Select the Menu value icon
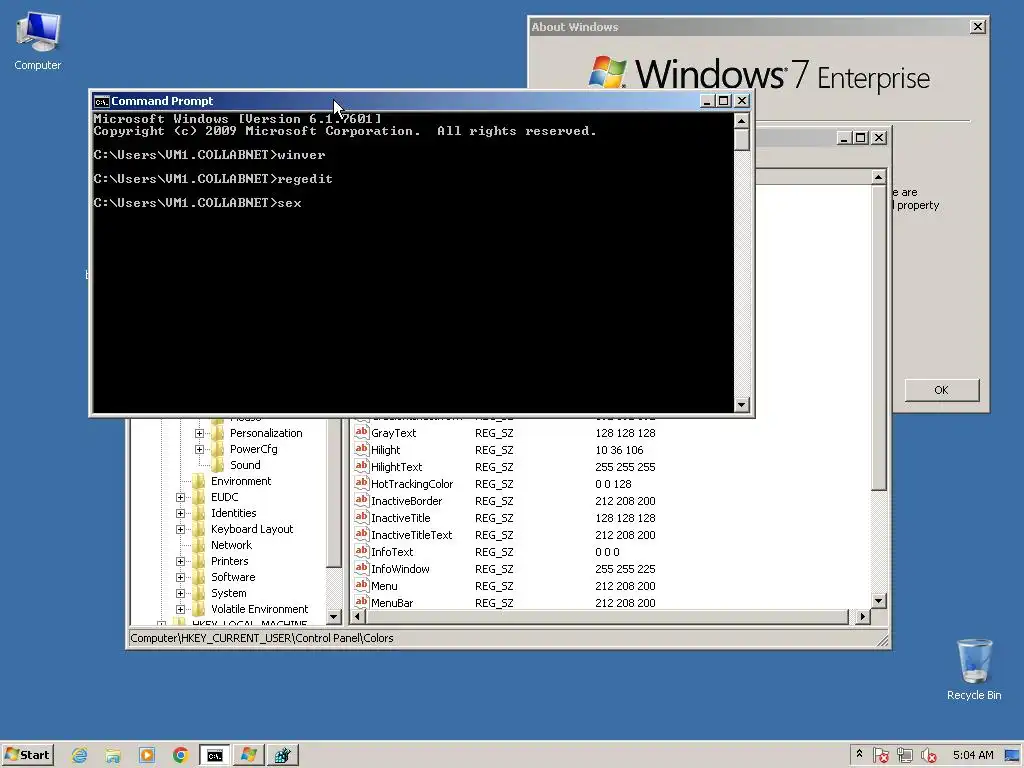 pyautogui.click(x=361, y=585)
